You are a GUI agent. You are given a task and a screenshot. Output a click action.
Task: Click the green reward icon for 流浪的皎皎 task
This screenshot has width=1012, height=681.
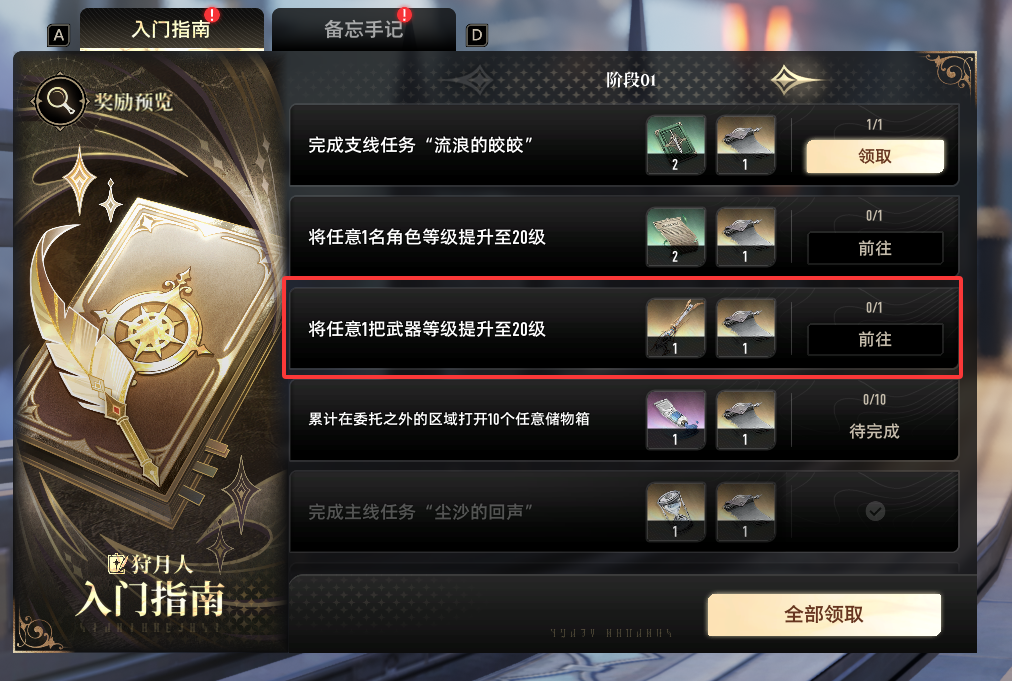tap(676, 145)
